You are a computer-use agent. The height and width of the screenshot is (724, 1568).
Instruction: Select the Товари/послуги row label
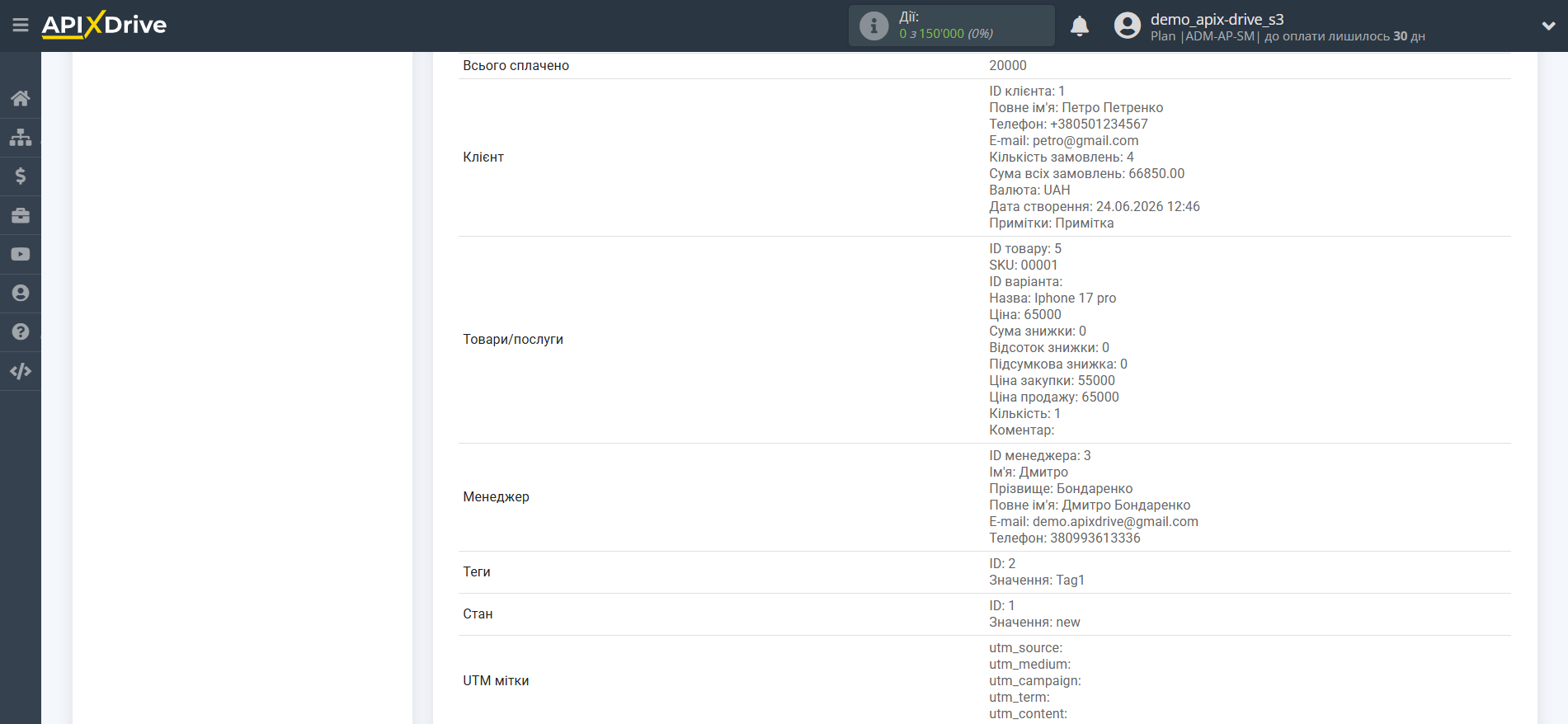pos(513,339)
